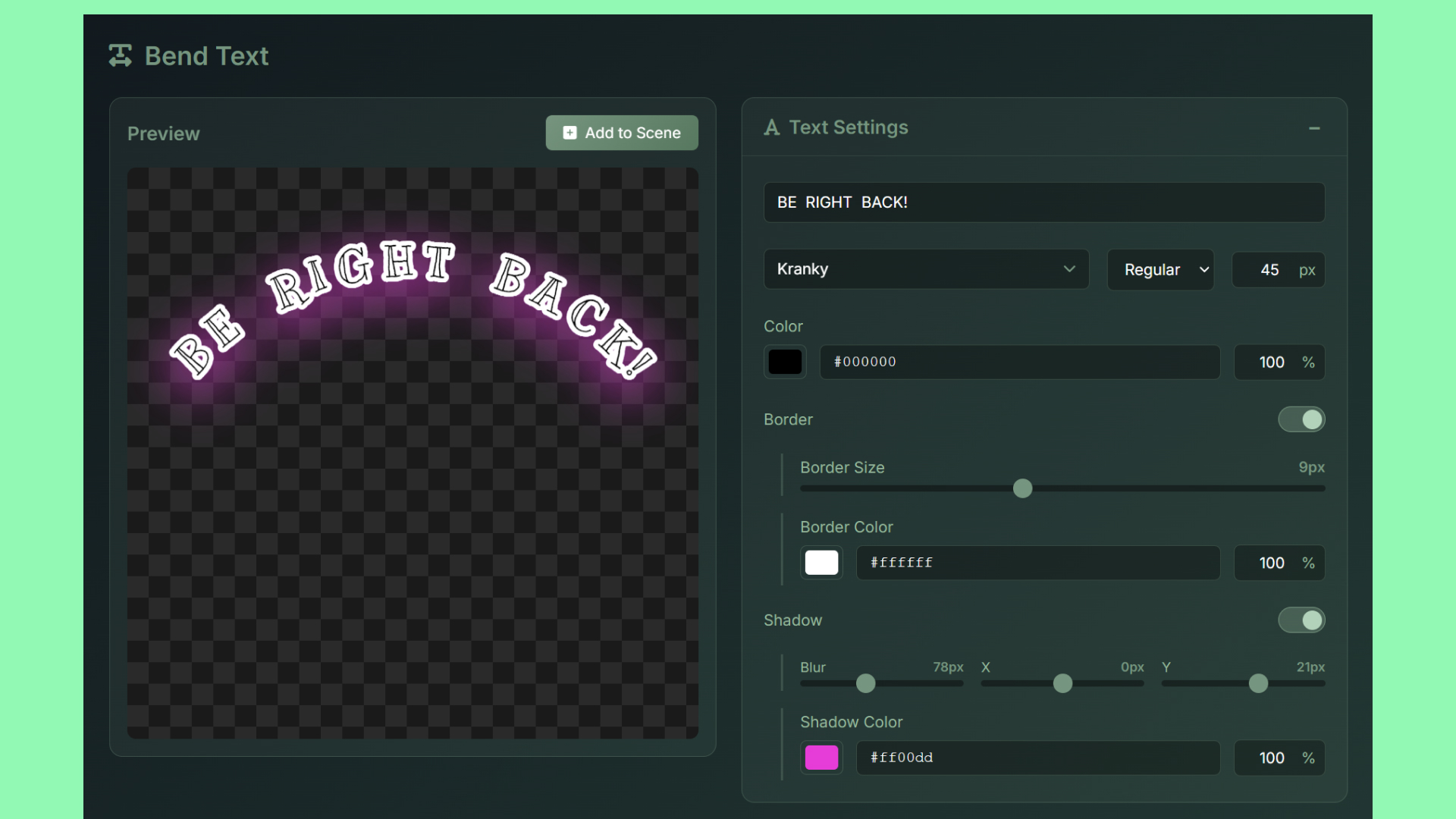Open the black text Color swatch
The height and width of the screenshot is (819, 1456).
pos(785,362)
